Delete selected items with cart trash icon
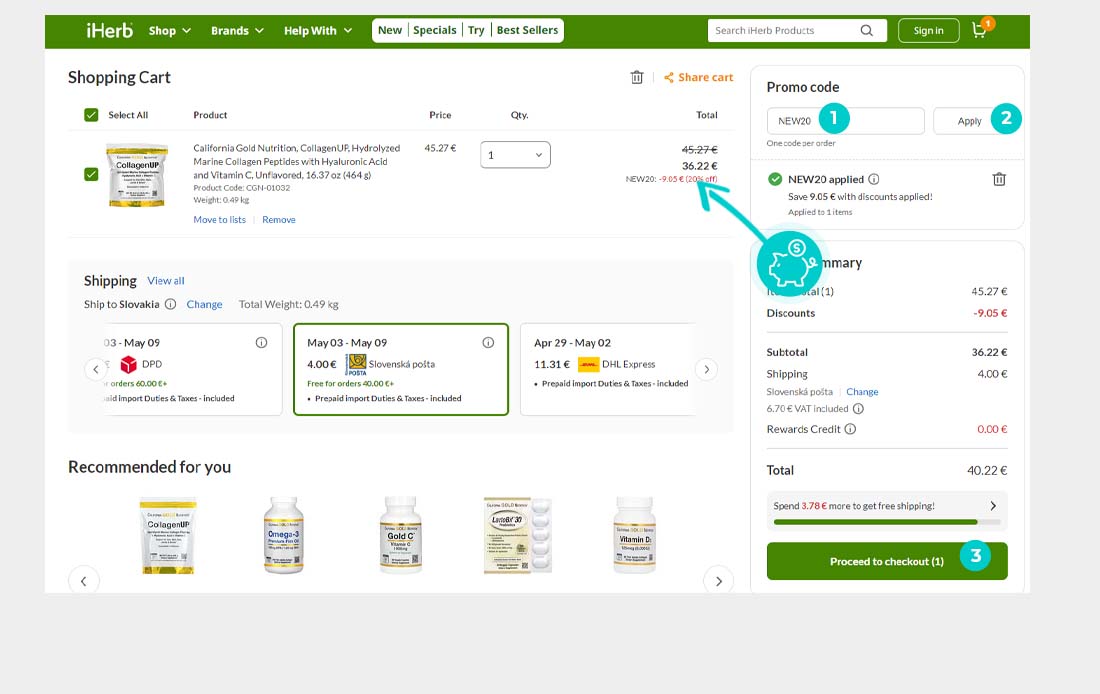This screenshot has width=1100, height=694. click(x=636, y=77)
